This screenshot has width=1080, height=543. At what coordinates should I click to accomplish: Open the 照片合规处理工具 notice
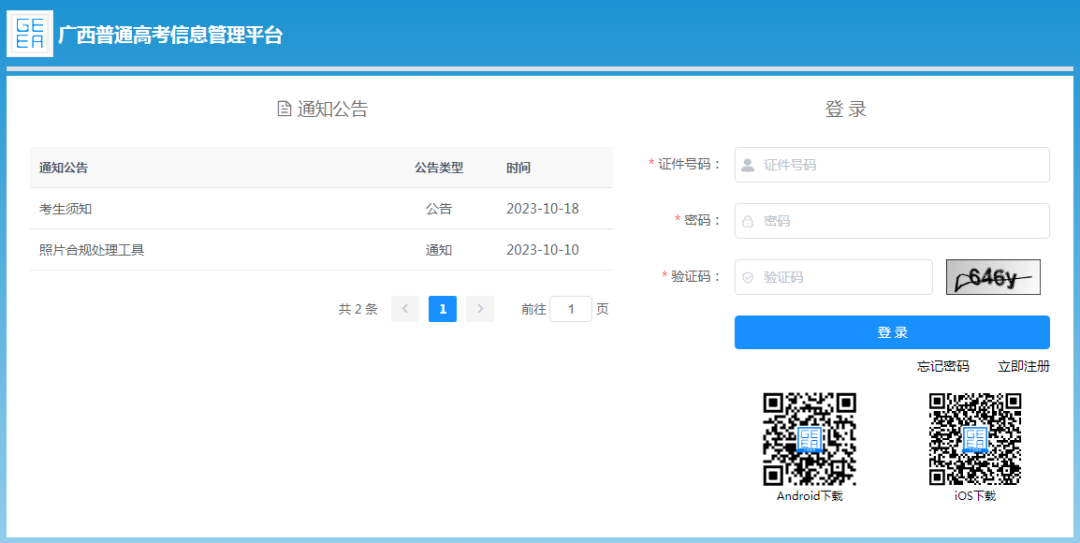[x=92, y=250]
